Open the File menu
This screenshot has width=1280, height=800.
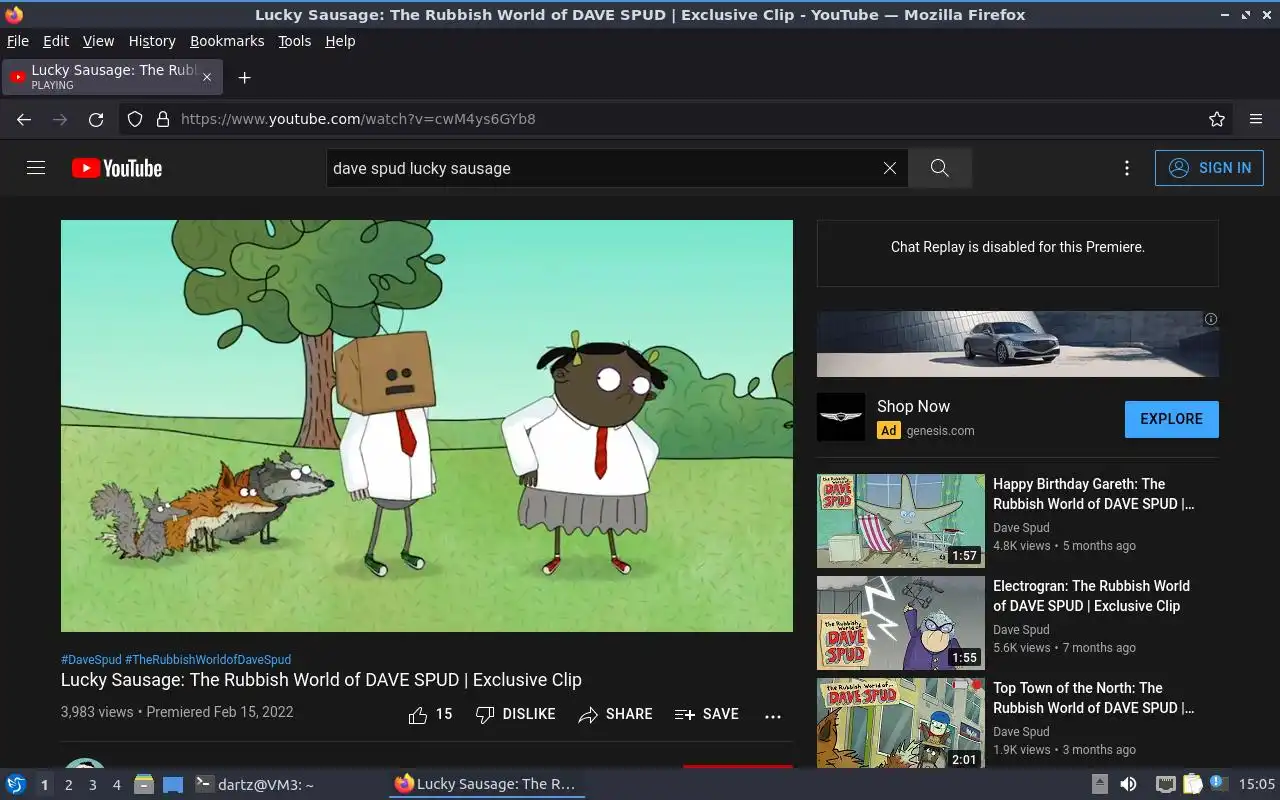(x=18, y=41)
